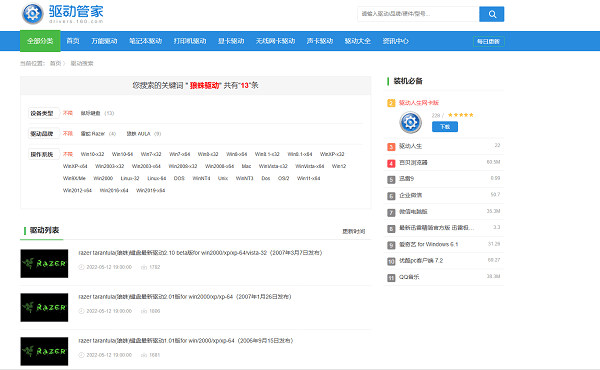Image resolution: width=600 pixels, height=370 pixels.
Task: Filter by OS/2 operating system
Action: [x=284, y=178]
